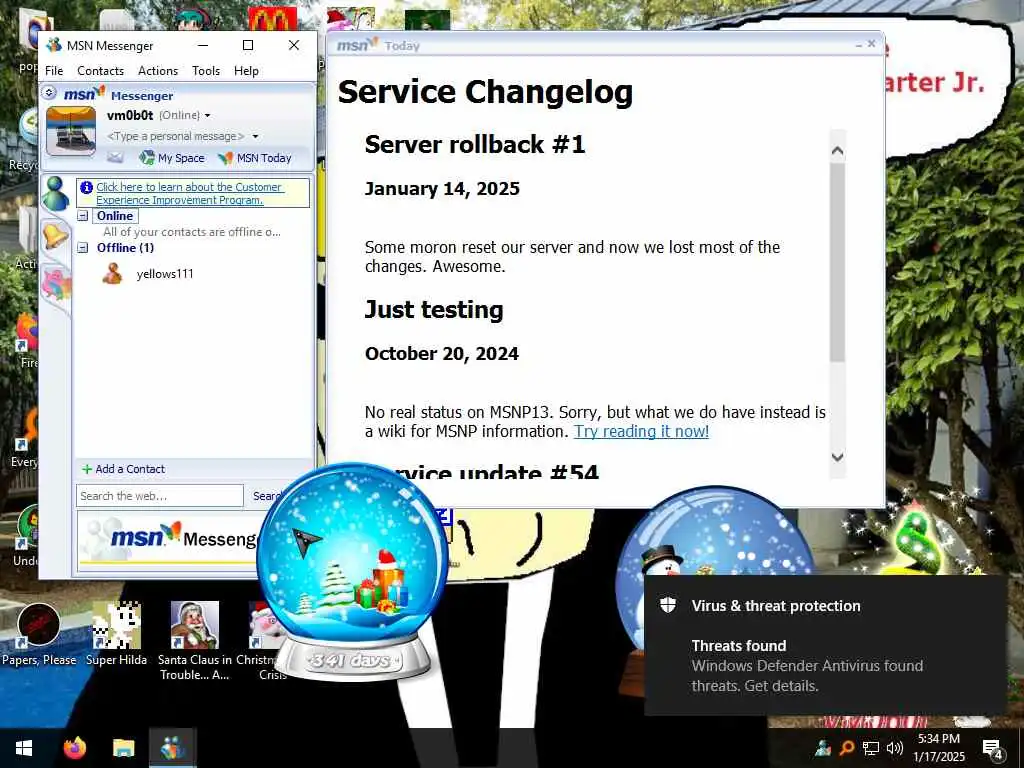Select the contacts buddy tab icon
The width and height of the screenshot is (1024, 768).
click(x=56, y=194)
